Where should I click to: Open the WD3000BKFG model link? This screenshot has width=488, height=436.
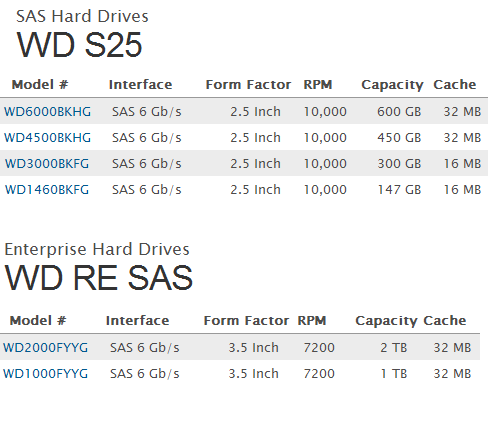click(x=47, y=164)
